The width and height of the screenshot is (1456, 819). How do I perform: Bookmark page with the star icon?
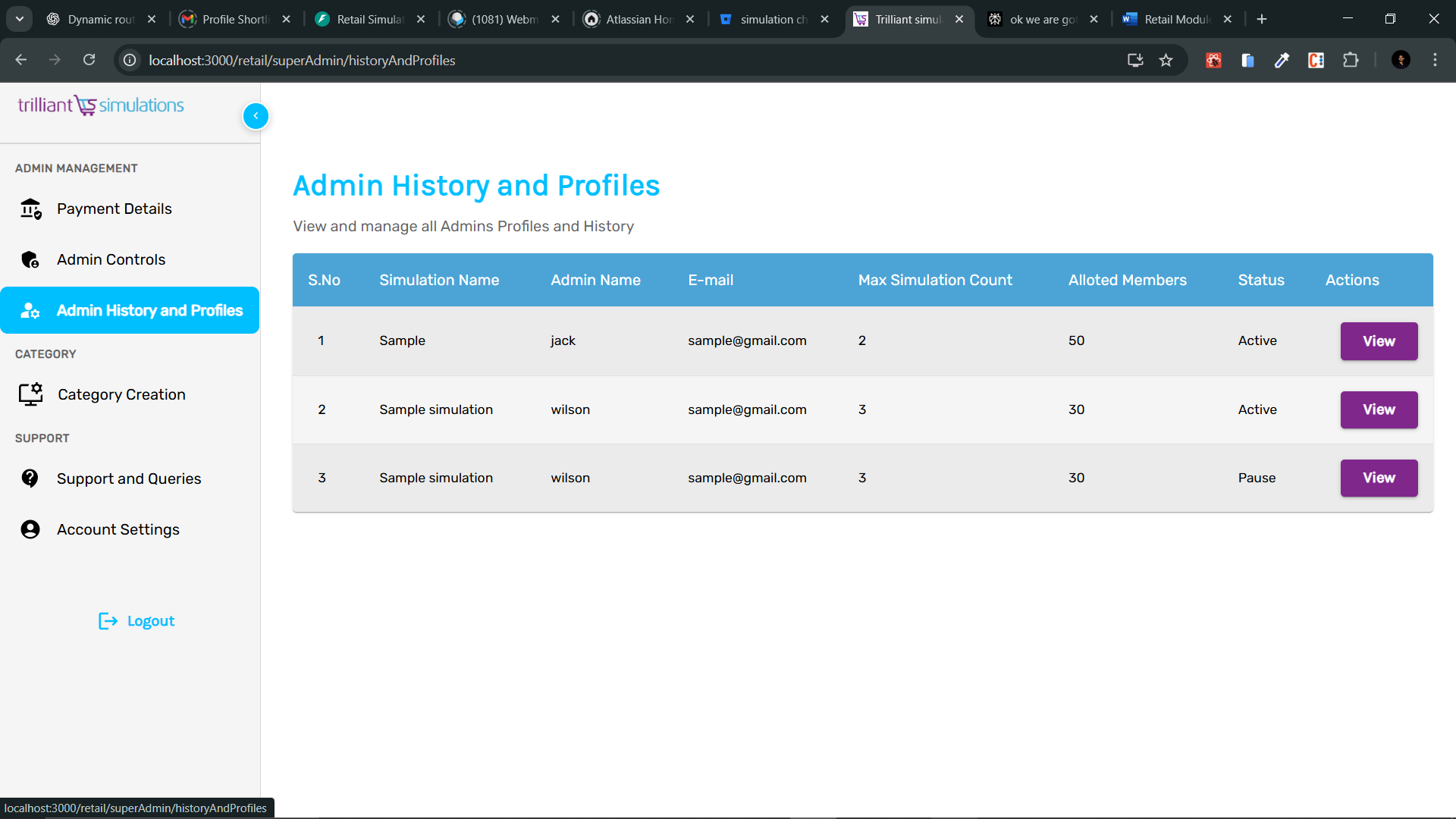pyautogui.click(x=1166, y=60)
